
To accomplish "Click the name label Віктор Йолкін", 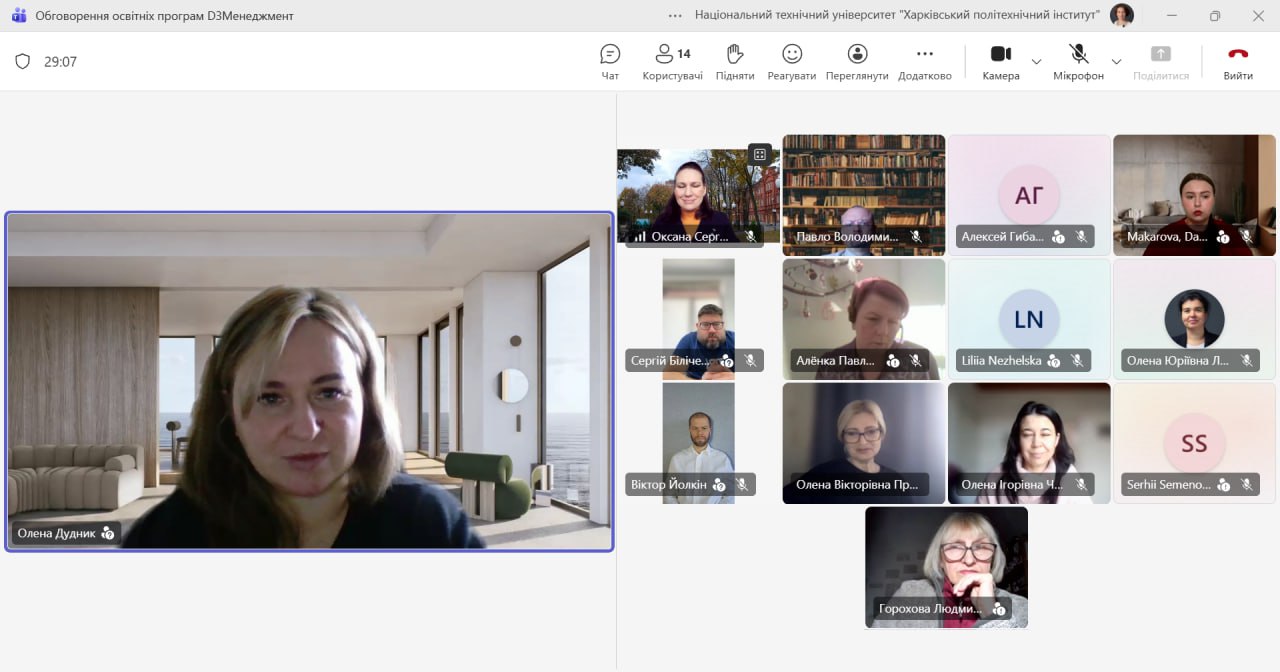I will tap(669, 485).
